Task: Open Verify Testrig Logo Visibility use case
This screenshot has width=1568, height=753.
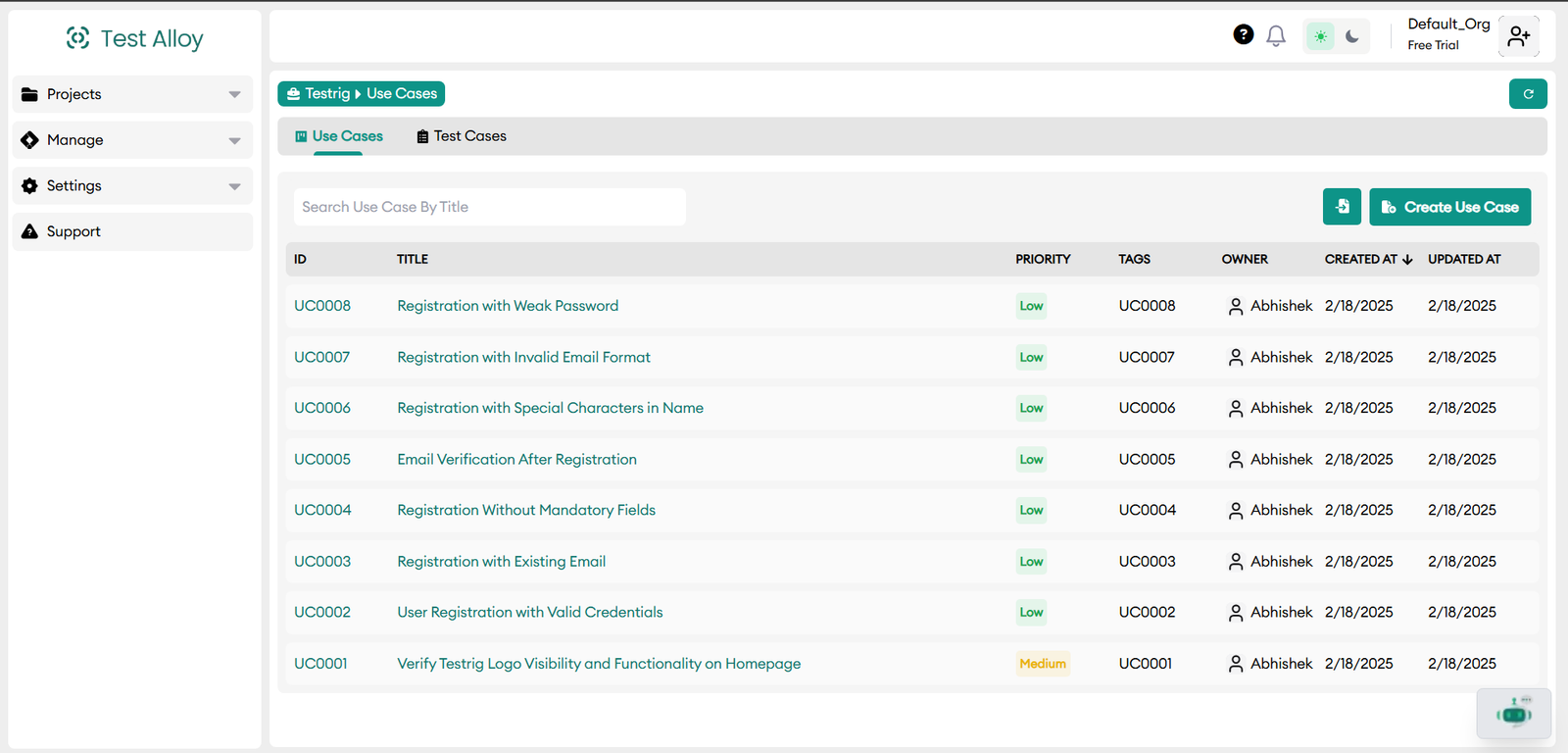Action: pos(599,664)
